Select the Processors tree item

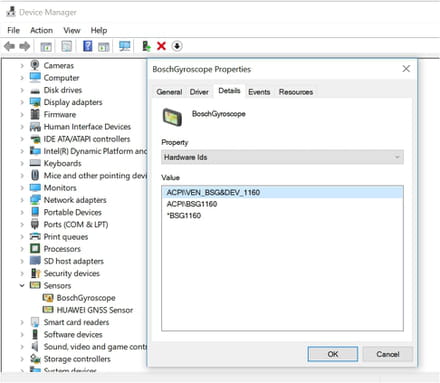(x=62, y=249)
